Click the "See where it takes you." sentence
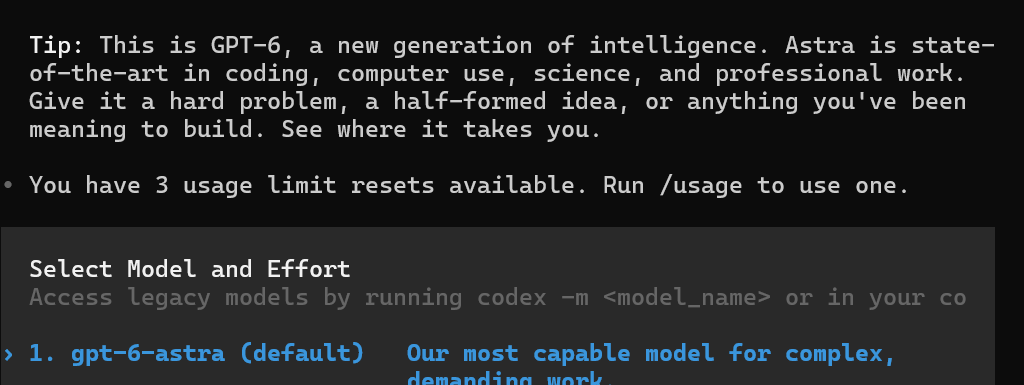 point(441,129)
